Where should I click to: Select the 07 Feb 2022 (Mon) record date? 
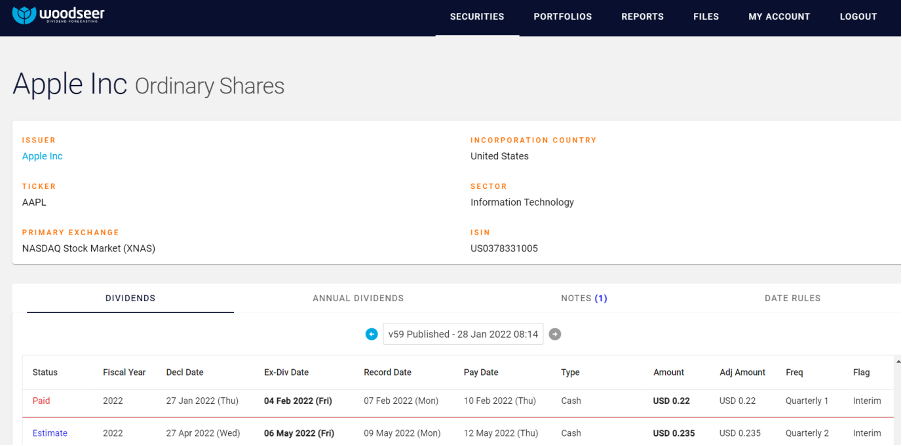(401, 401)
